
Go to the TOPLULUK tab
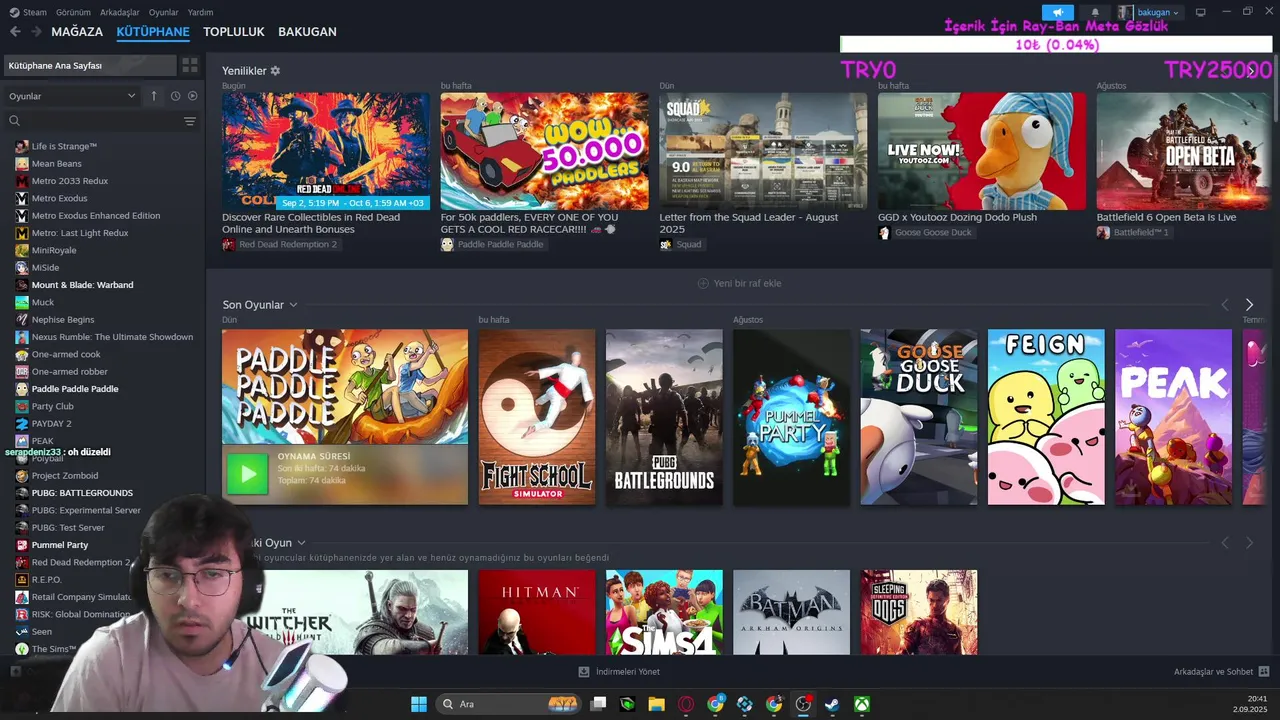point(234,32)
